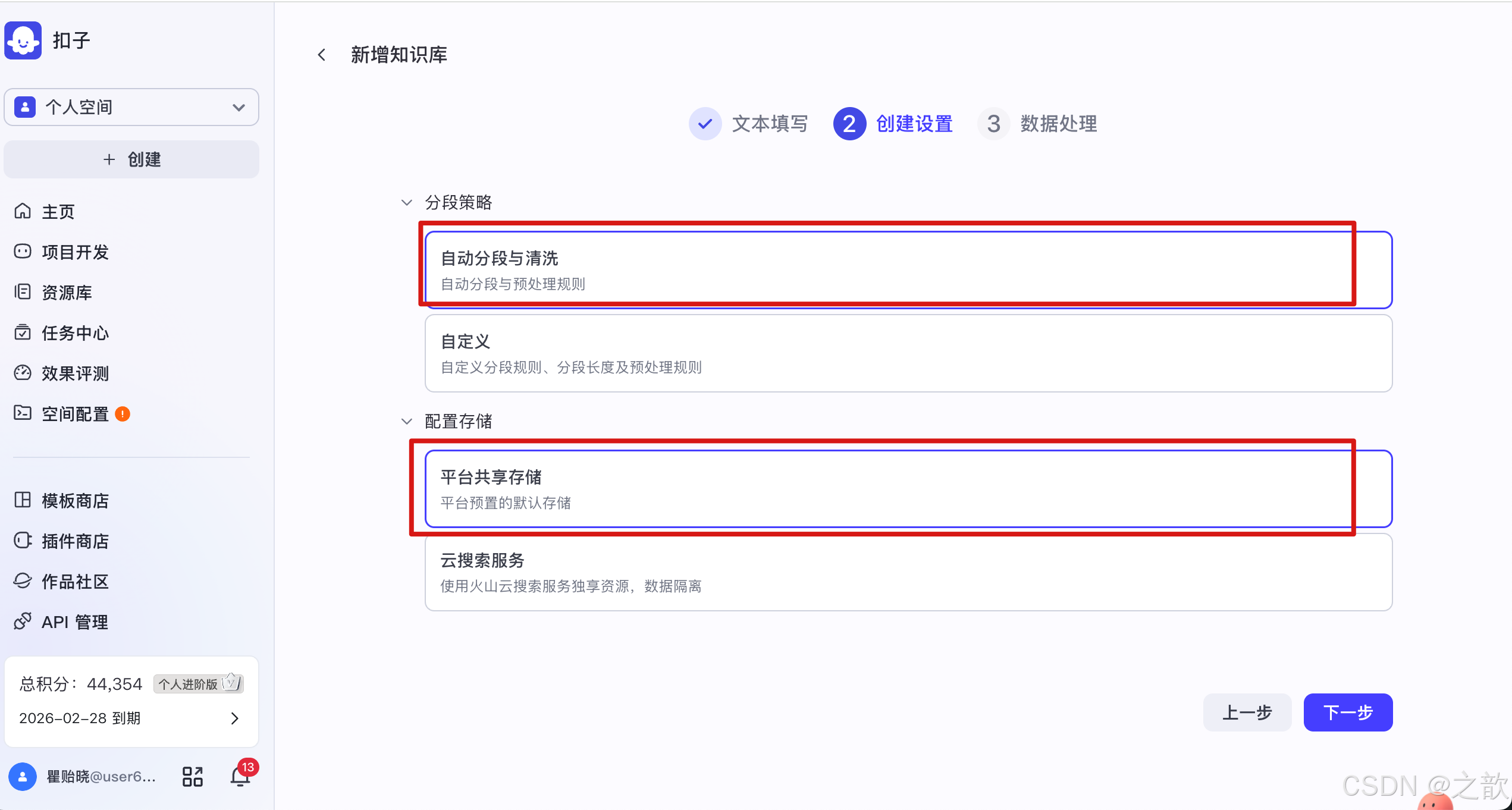Click the 上一步 button
This screenshot has width=1512, height=810.
1247,712
